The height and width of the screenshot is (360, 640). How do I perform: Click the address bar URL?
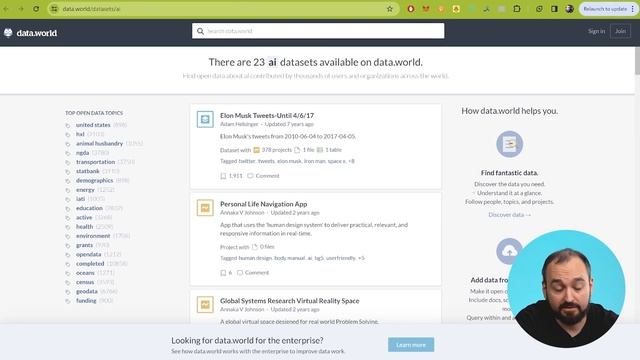[91, 9]
